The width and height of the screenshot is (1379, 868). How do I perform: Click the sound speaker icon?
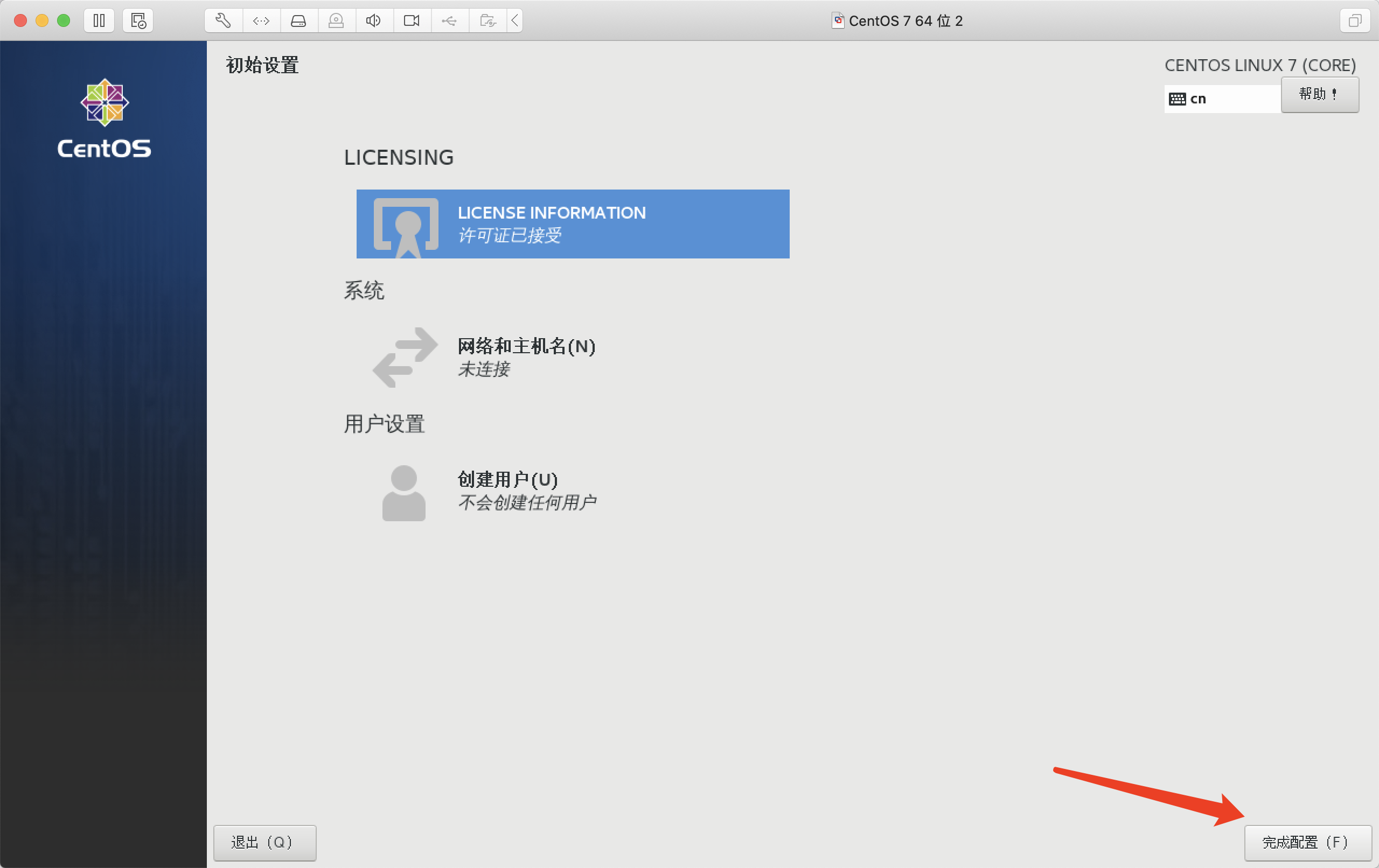point(373,20)
